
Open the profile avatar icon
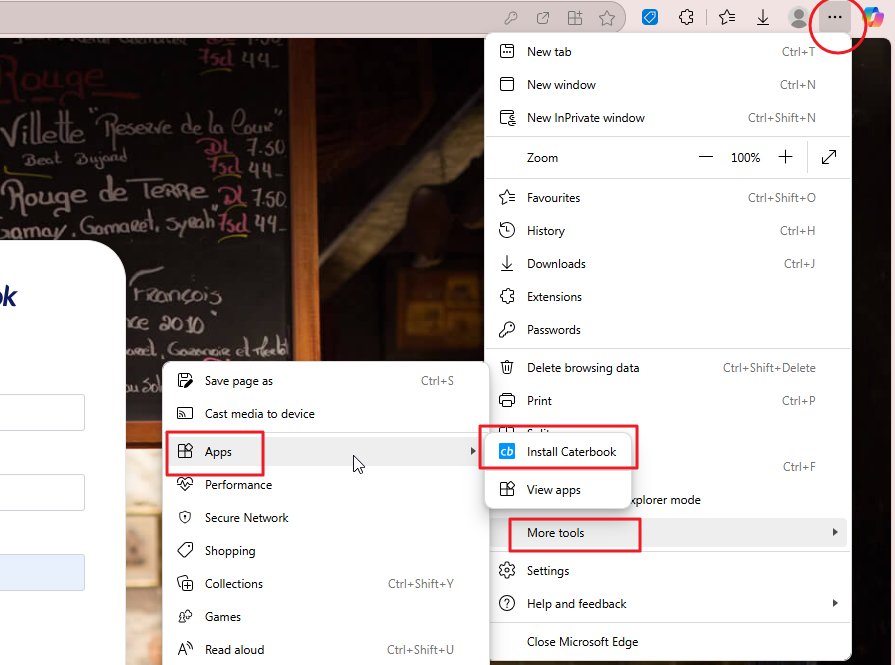[x=798, y=17]
